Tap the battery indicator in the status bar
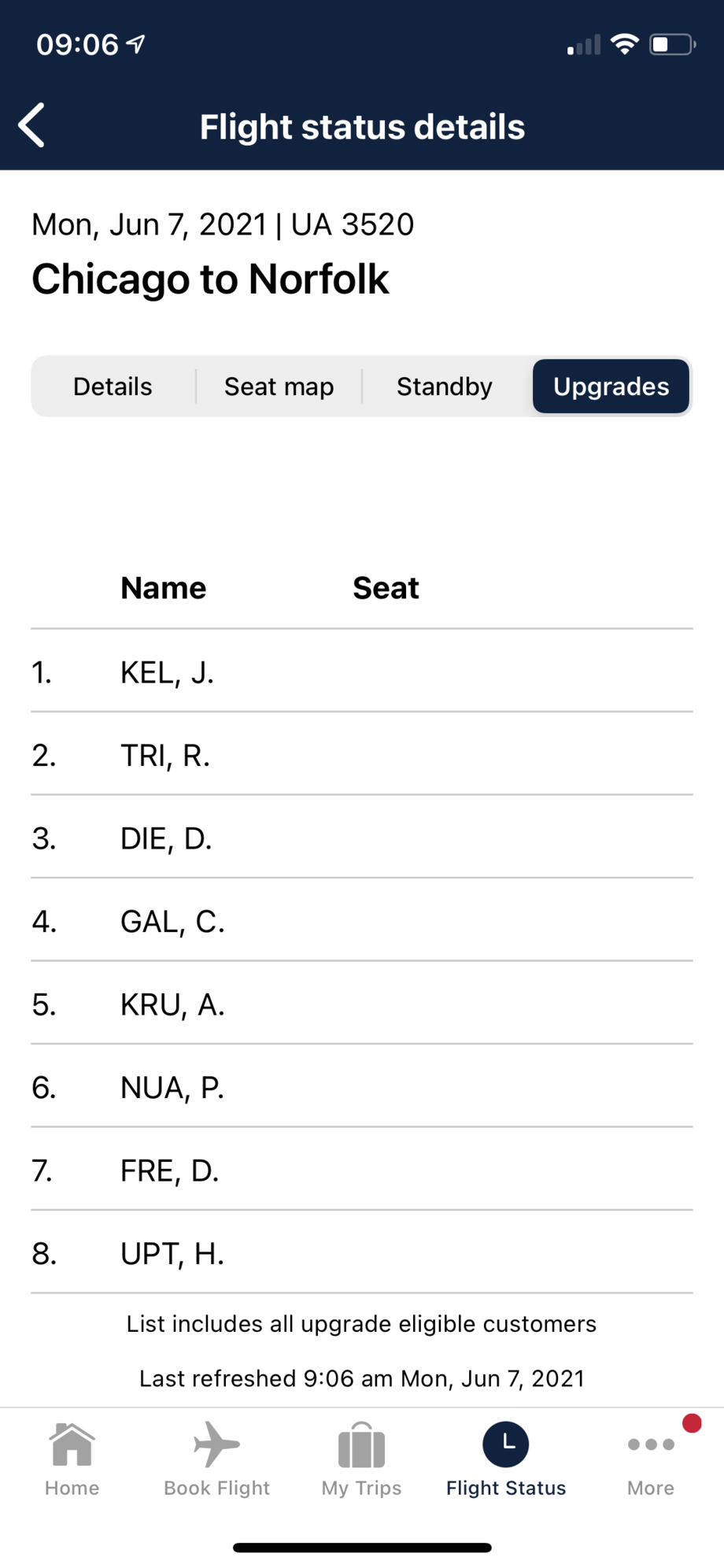724x1568 pixels. pos(672,44)
